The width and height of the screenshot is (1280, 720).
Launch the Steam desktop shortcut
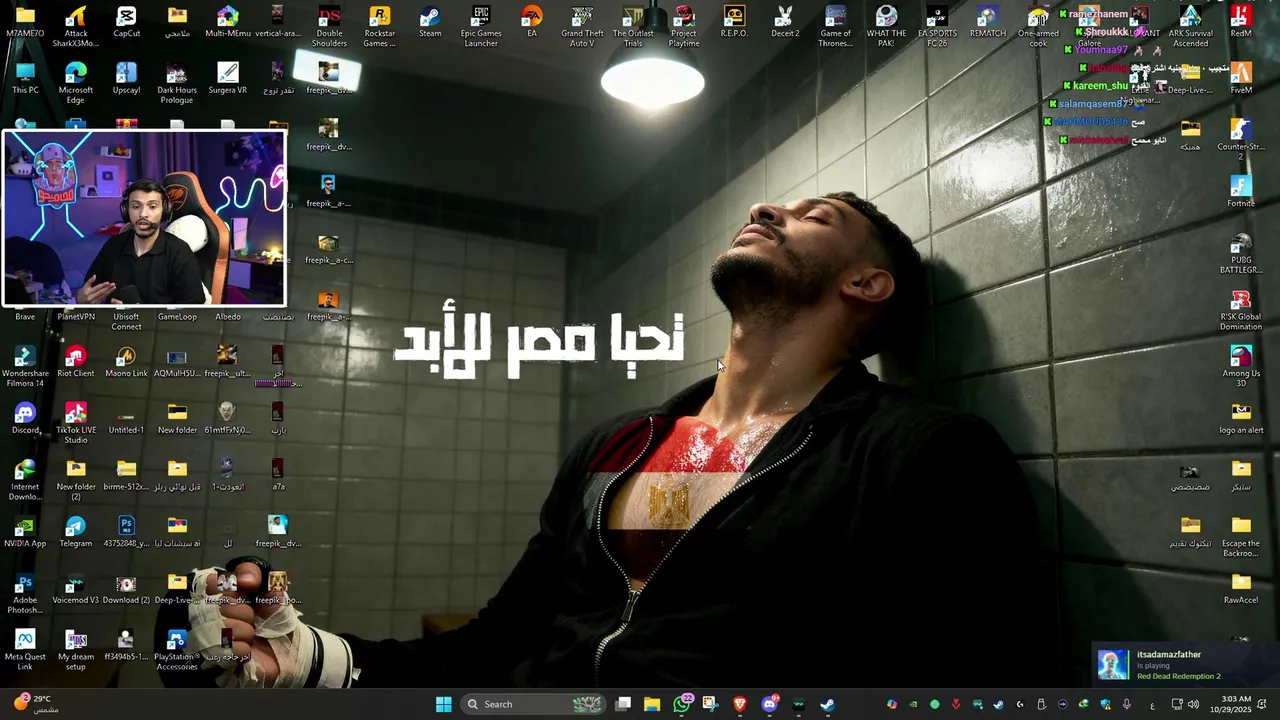click(x=430, y=22)
